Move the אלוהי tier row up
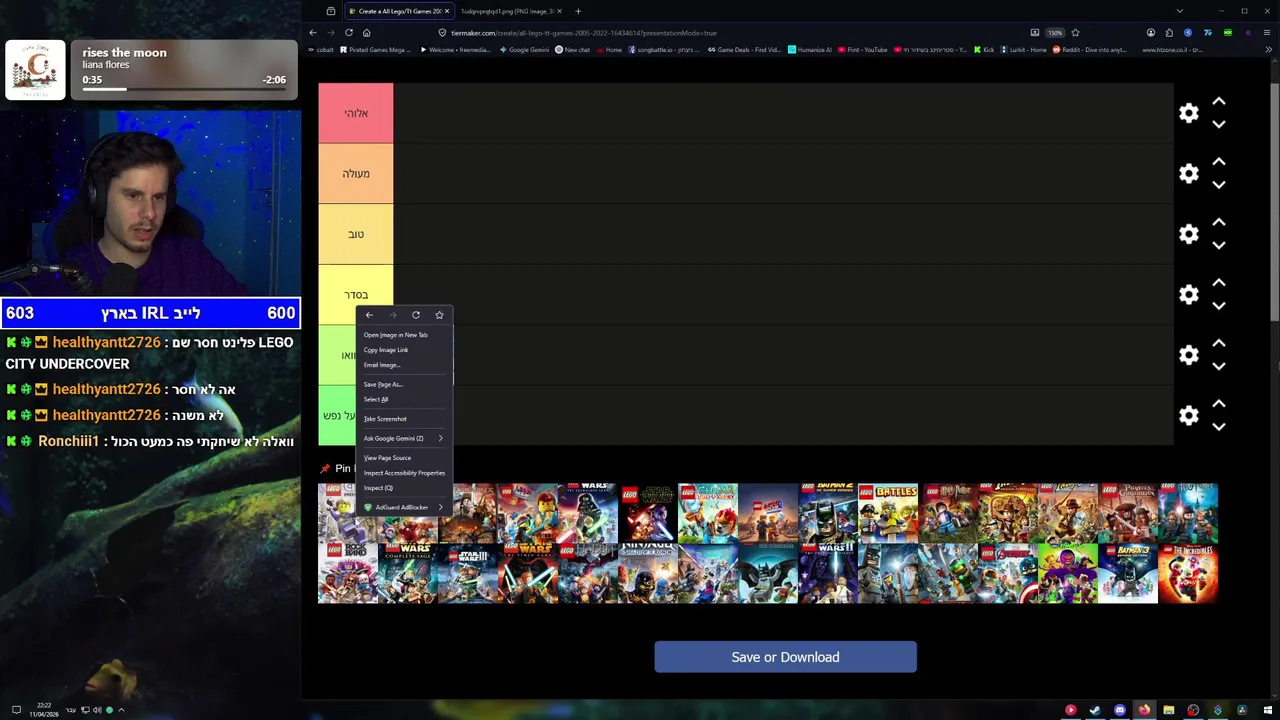1280x720 pixels. (x=1219, y=102)
